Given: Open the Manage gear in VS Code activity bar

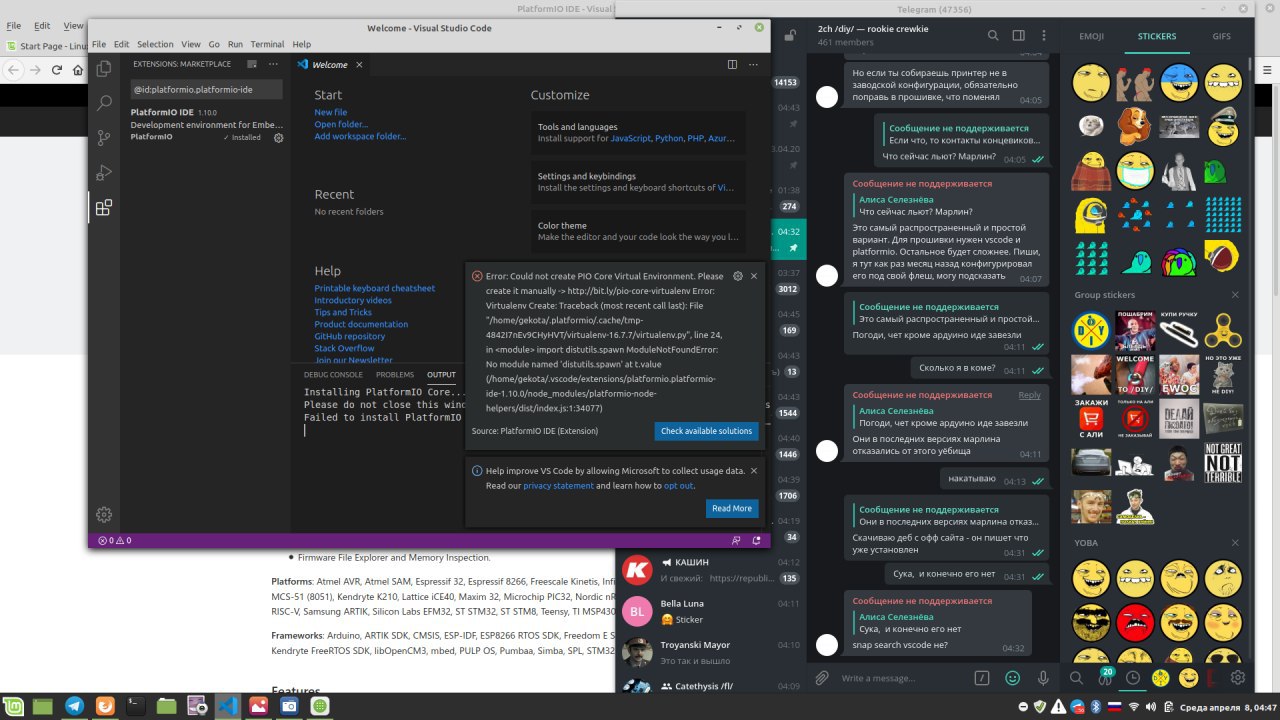Looking at the screenshot, I should click(x=103, y=514).
